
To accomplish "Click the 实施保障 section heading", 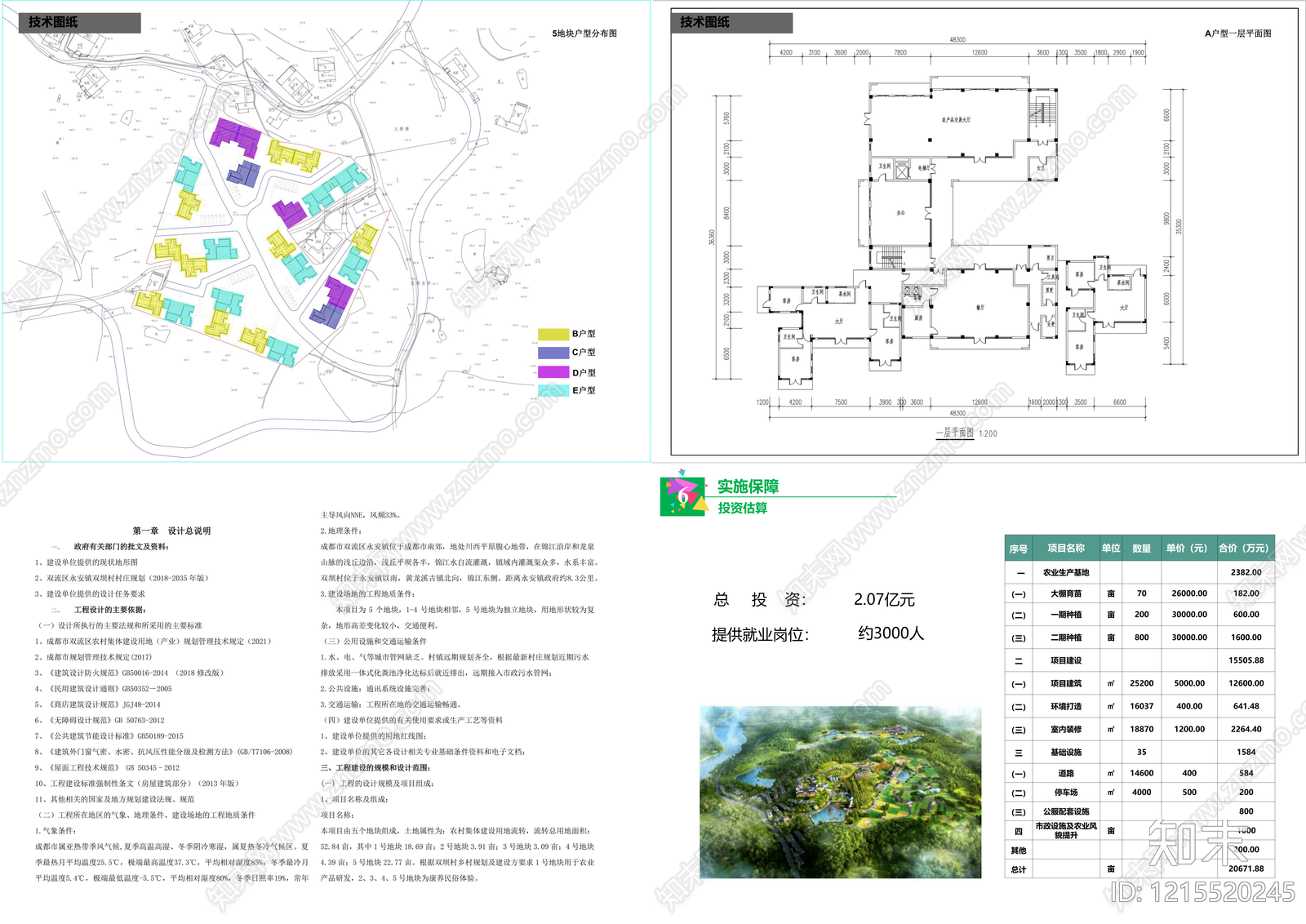I will 748,486.
